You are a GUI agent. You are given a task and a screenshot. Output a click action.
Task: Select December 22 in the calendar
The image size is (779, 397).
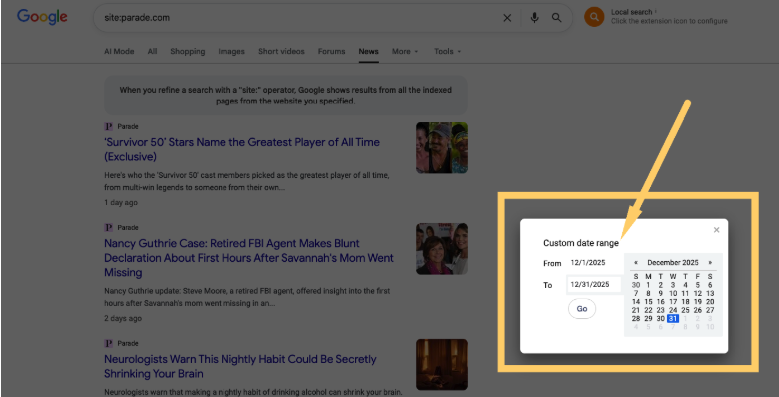click(x=648, y=310)
